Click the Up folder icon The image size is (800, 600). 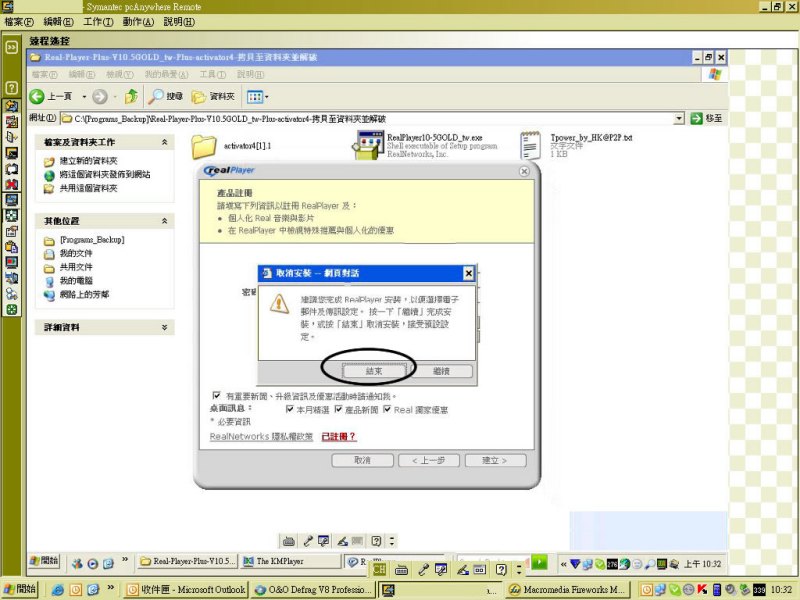pos(132,96)
